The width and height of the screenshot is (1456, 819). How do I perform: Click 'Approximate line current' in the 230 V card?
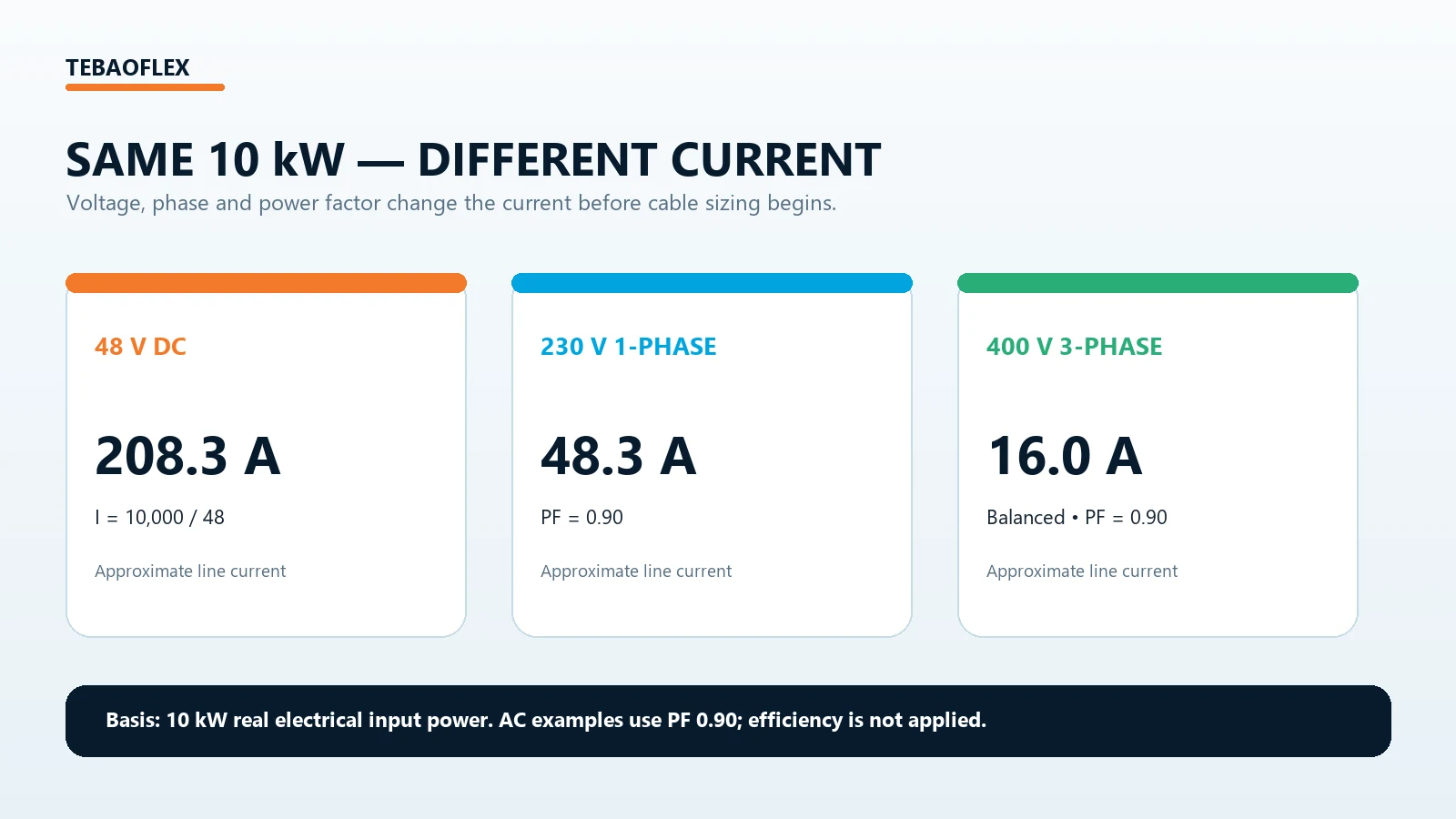pos(636,571)
